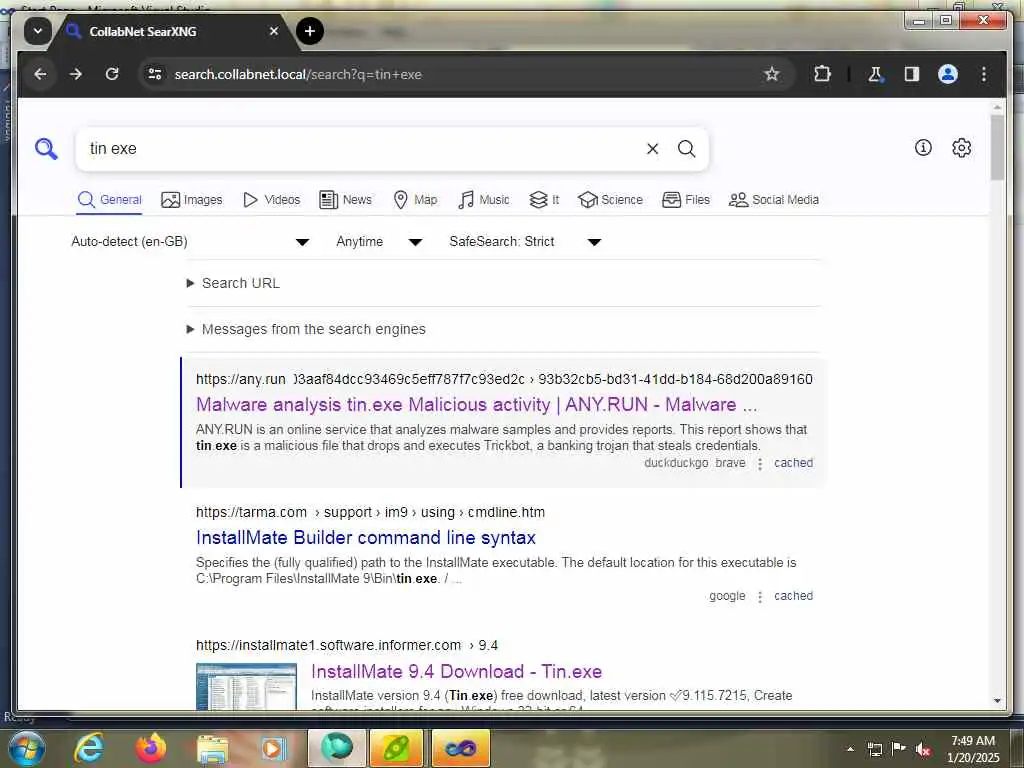The image size is (1024, 768).
Task: Switch to the It category
Action: (x=544, y=200)
